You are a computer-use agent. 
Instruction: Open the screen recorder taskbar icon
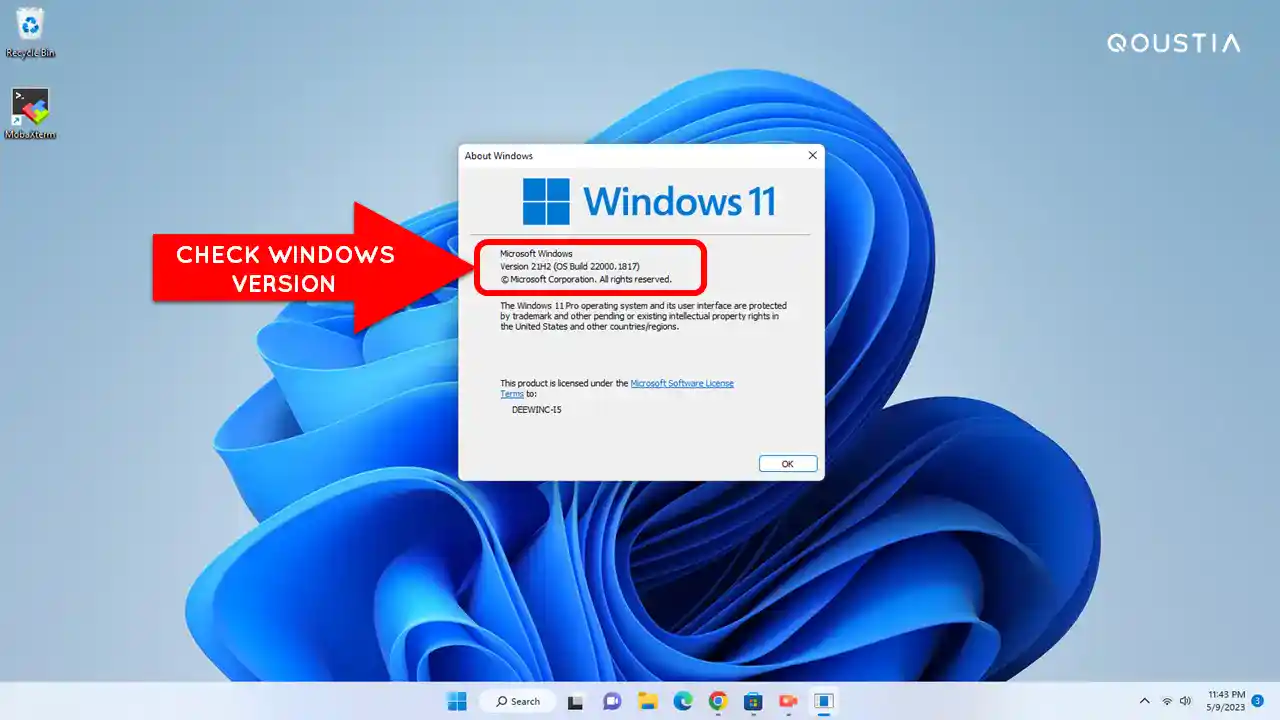tap(788, 701)
